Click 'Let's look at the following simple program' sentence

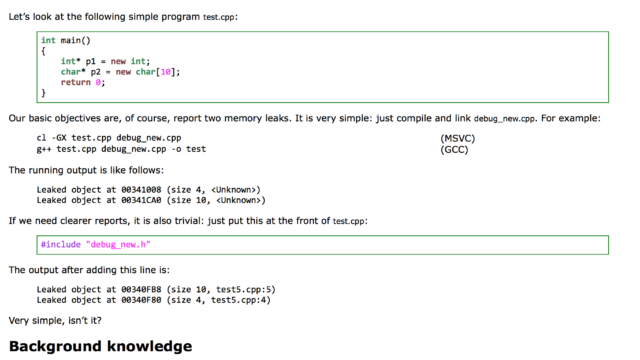click(x=123, y=17)
